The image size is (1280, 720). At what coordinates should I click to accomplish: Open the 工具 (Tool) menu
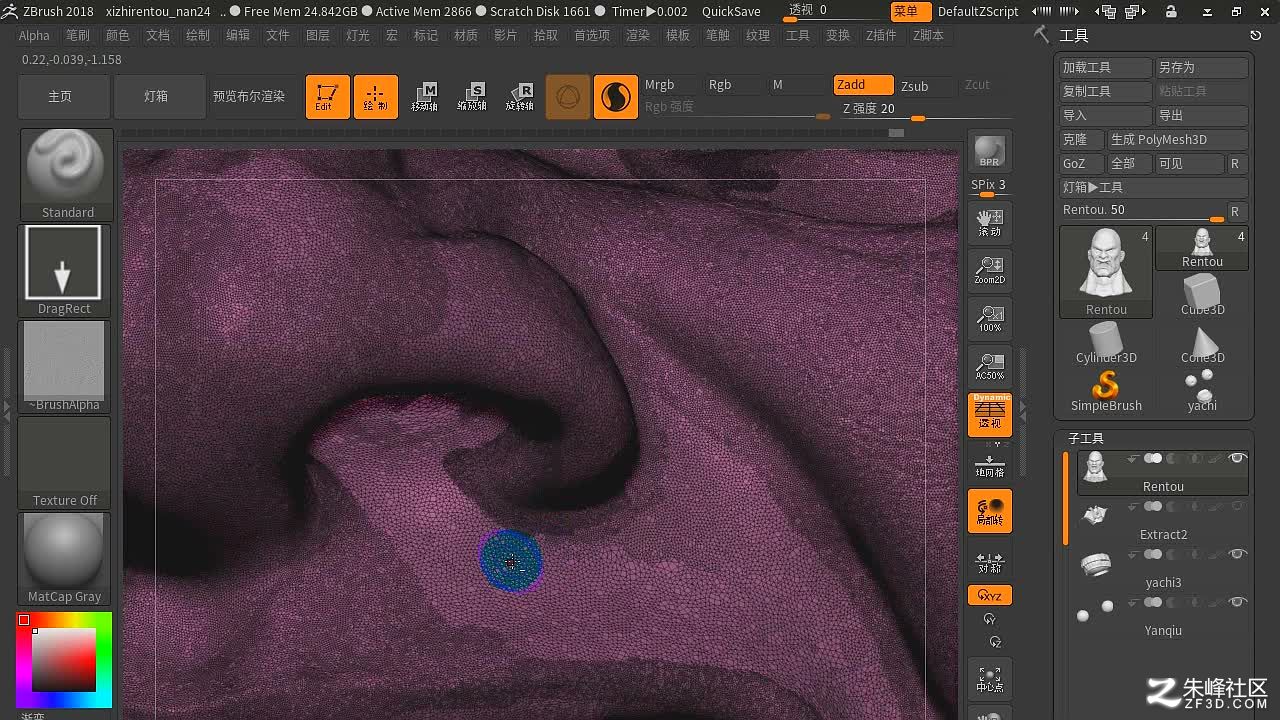798,35
